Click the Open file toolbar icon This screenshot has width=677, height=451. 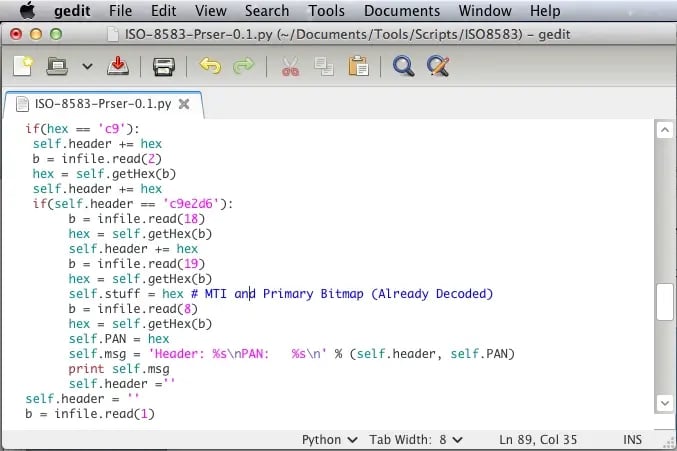coord(58,67)
